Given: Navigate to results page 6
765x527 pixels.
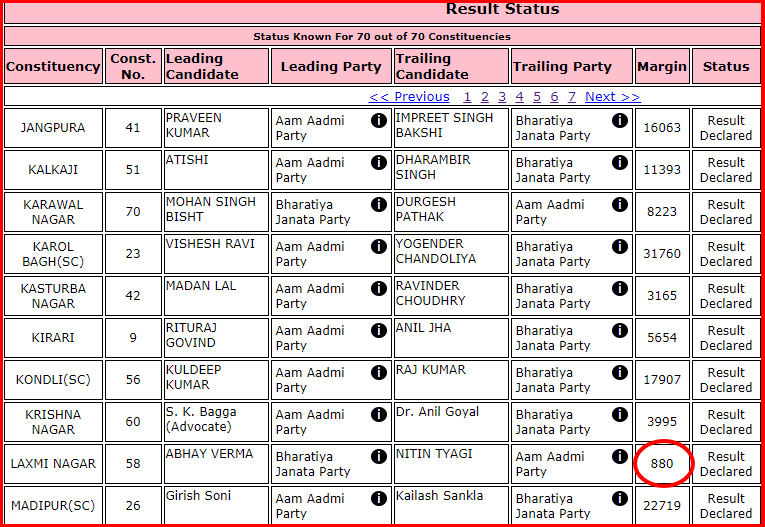Looking at the screenshot, I should [554, 97].
